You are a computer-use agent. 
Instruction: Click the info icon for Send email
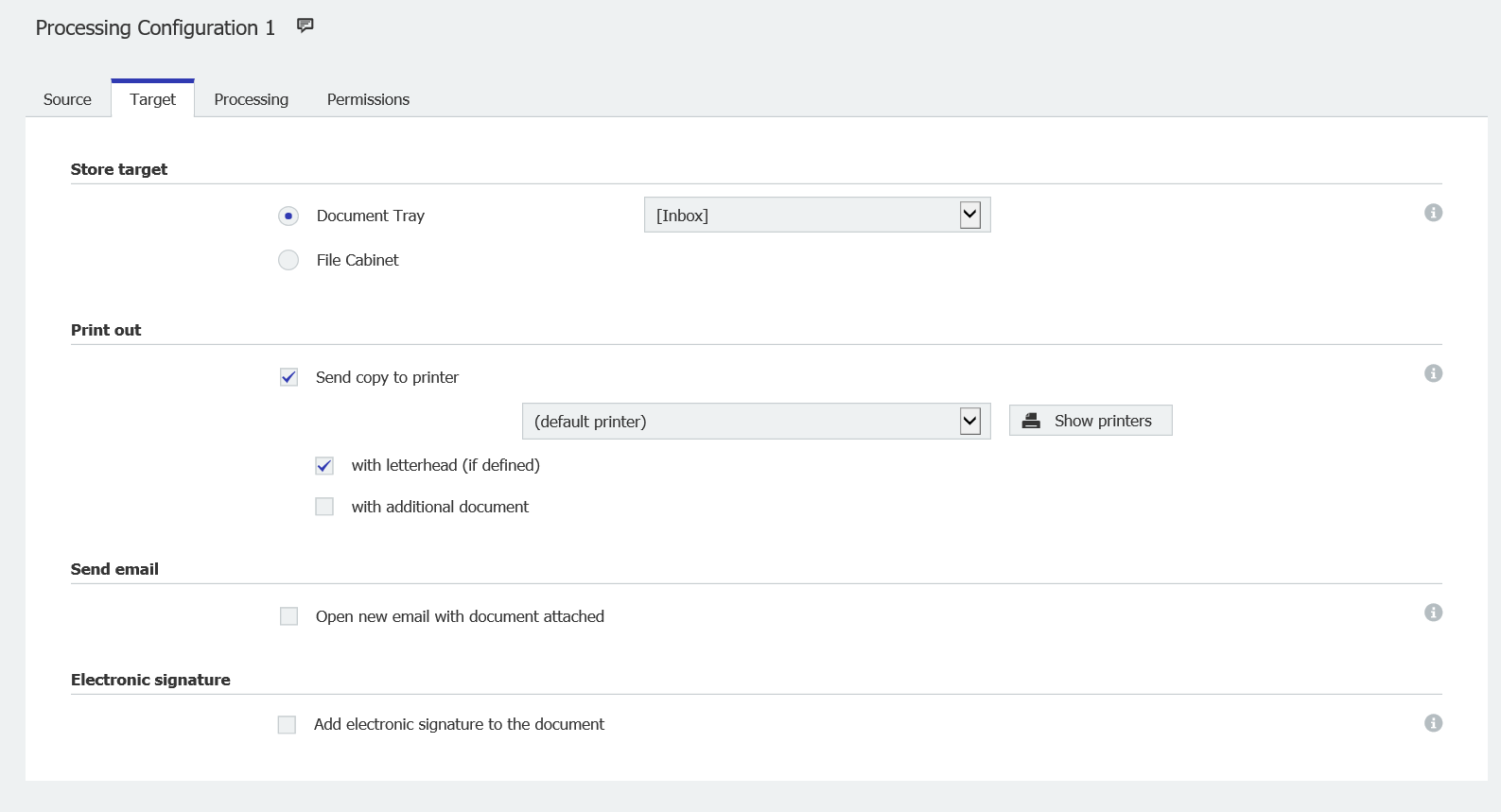pos(1433,613)
